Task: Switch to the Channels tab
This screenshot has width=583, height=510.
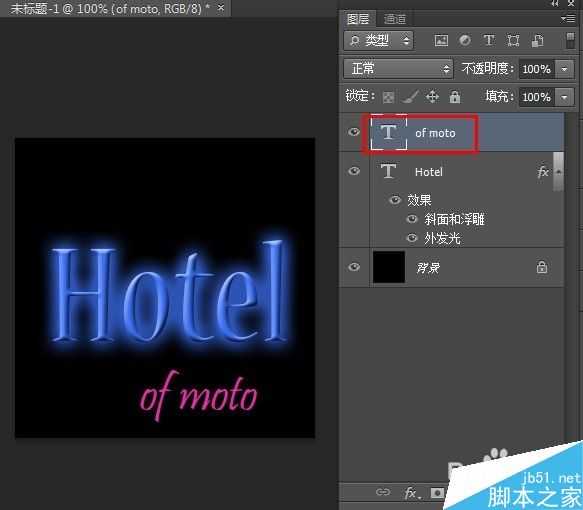Action: [x=394, y=19]
